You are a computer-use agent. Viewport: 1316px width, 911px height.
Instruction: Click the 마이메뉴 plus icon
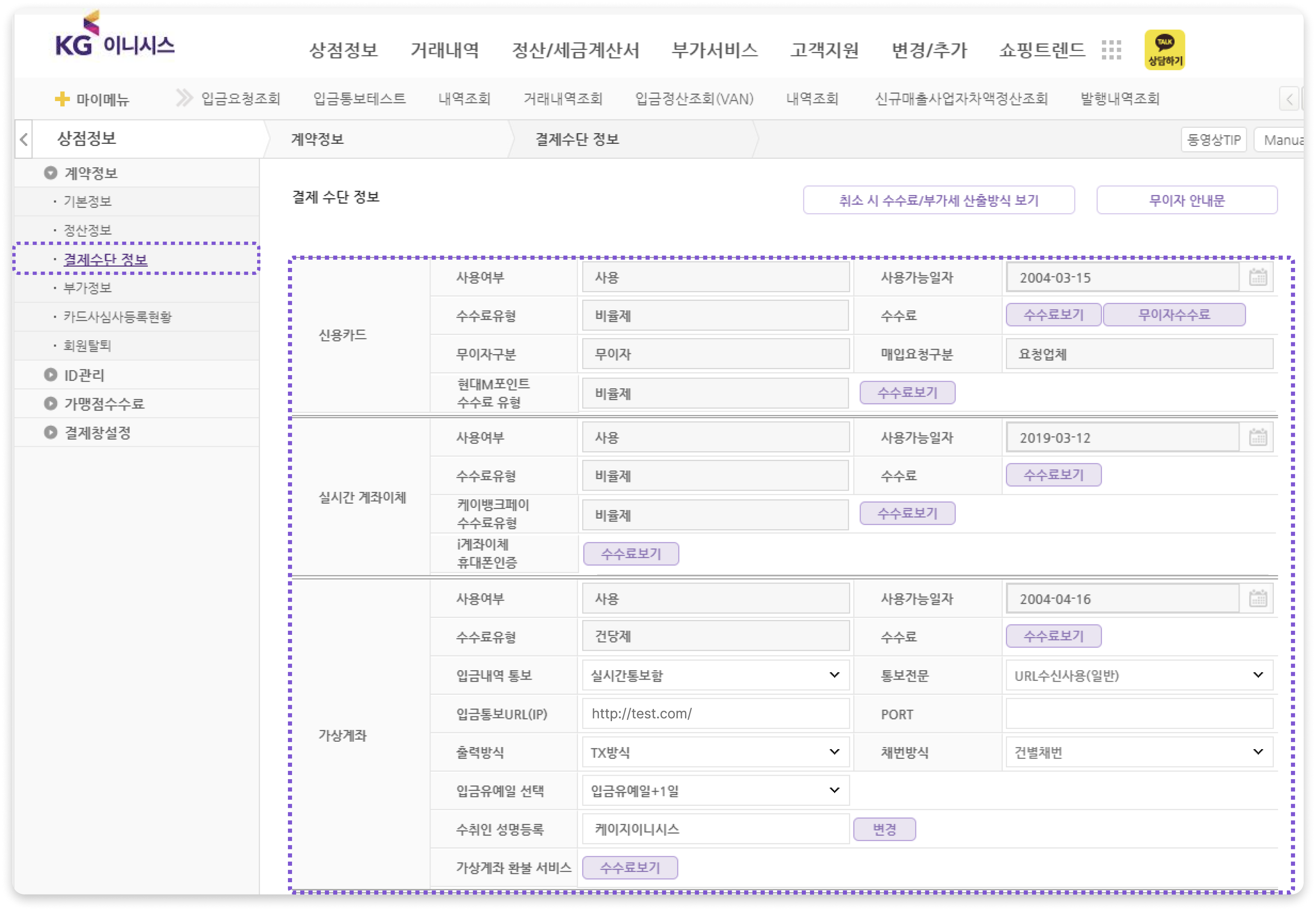62,99
